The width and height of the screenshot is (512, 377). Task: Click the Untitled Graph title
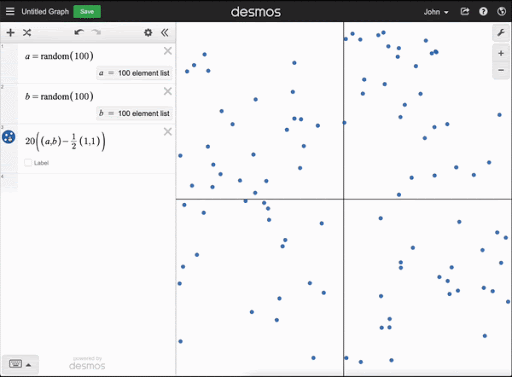pos(45,12)
